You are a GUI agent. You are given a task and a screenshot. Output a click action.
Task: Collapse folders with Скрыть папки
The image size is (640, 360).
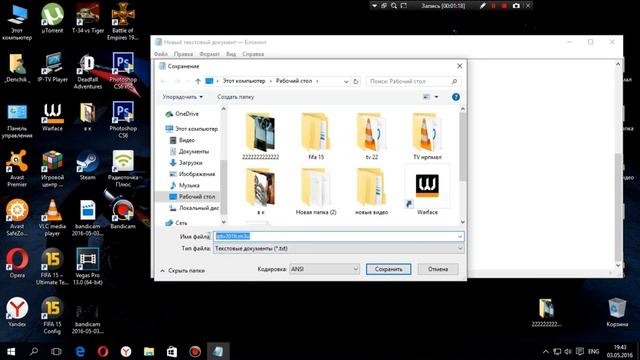(182, 271)
